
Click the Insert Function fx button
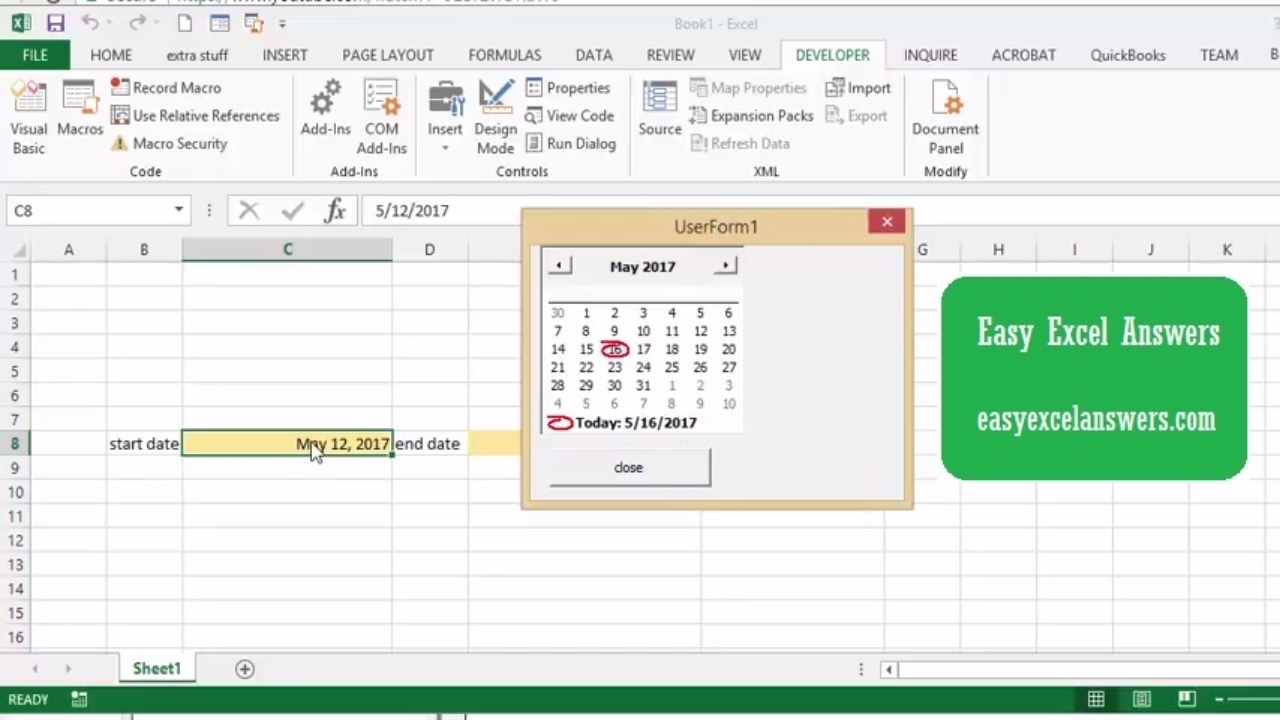coord(335,210)
